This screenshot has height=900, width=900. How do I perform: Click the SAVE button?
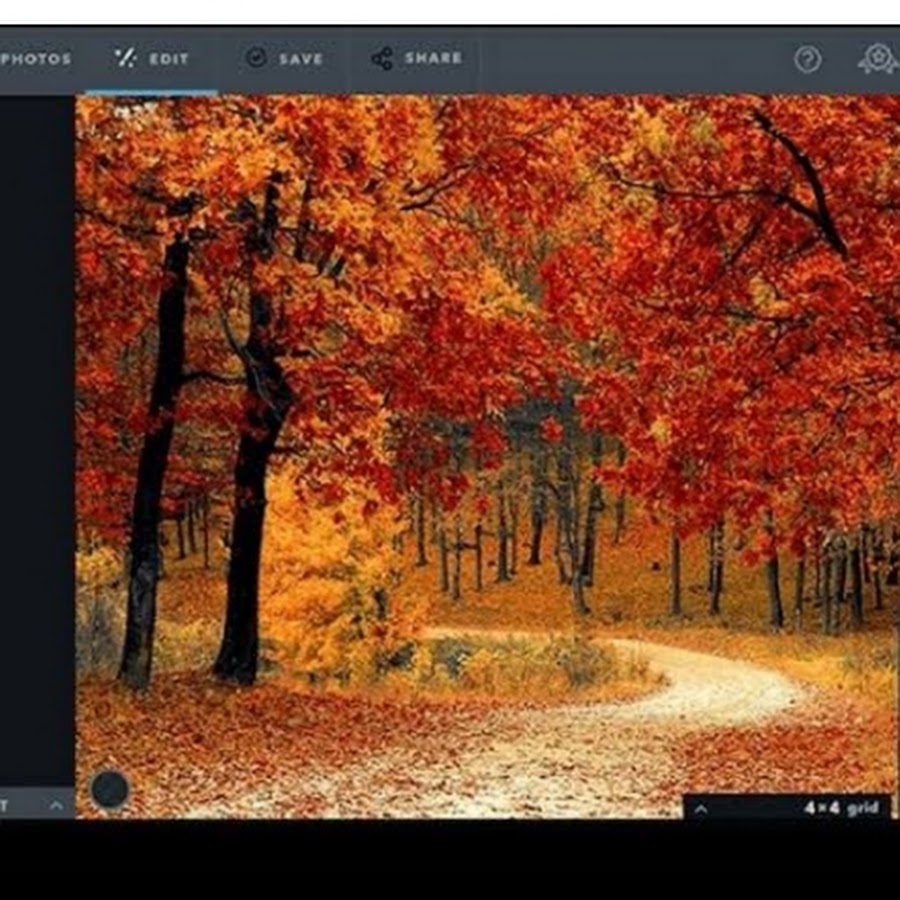coord(284,59)
